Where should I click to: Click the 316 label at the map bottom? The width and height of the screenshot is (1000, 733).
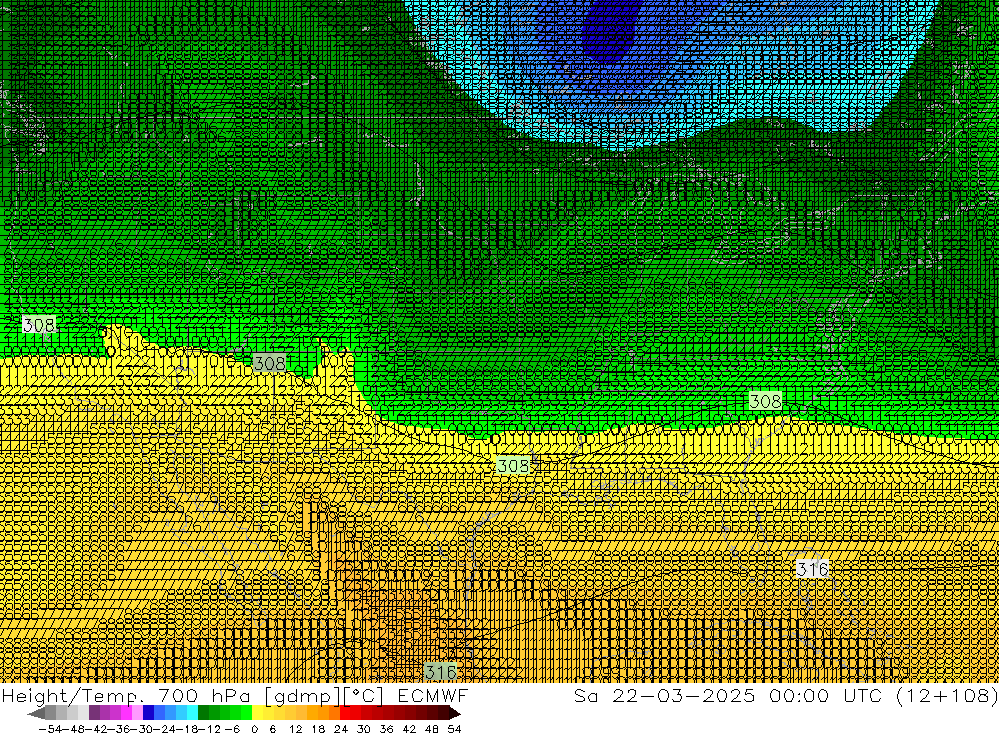coord(441,672)
